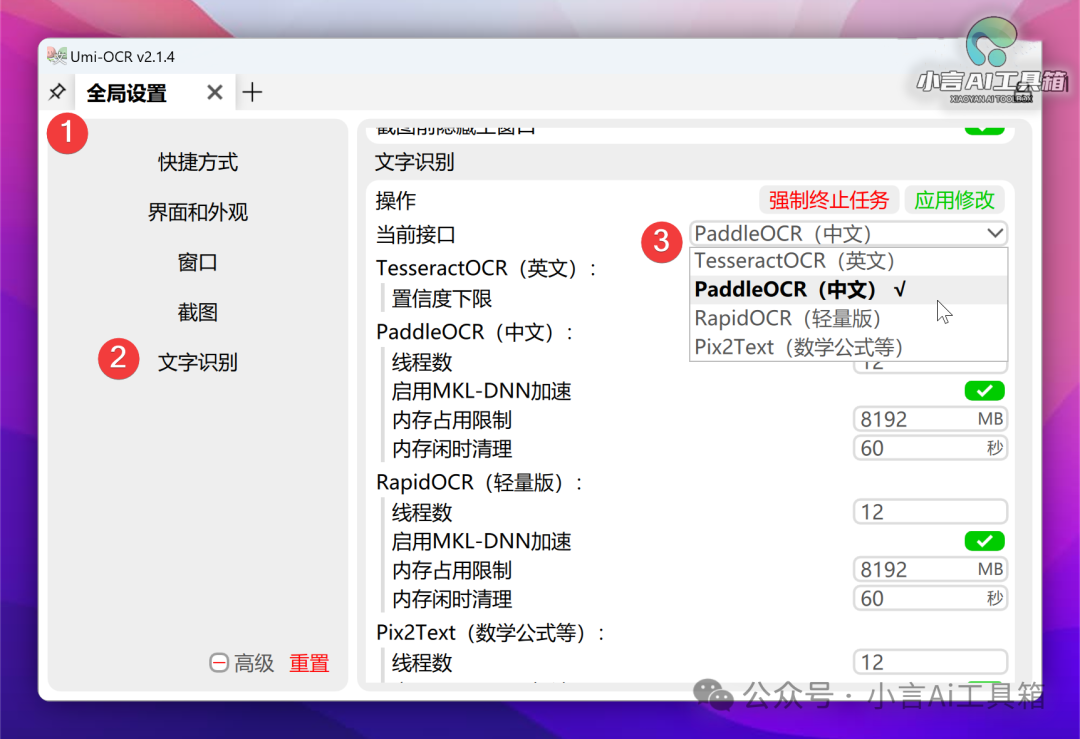
Task: Go to 快捷方式 settings section
Action: (198, 163)
